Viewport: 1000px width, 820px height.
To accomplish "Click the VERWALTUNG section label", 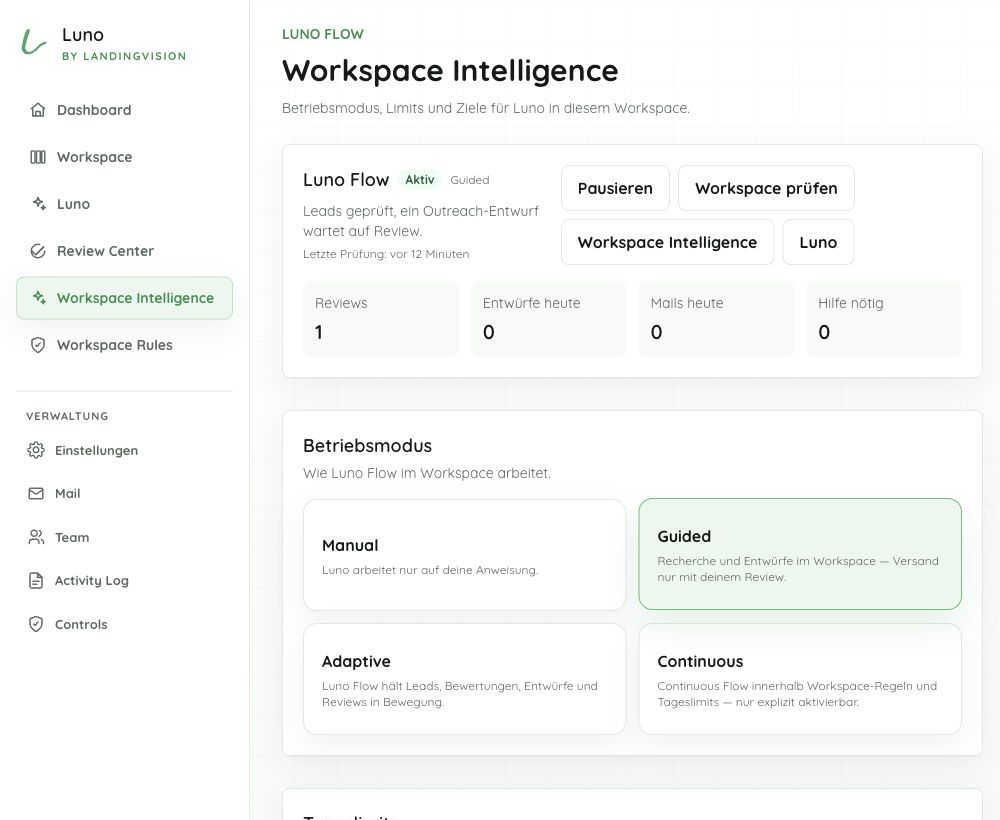I will coord(67,416).
